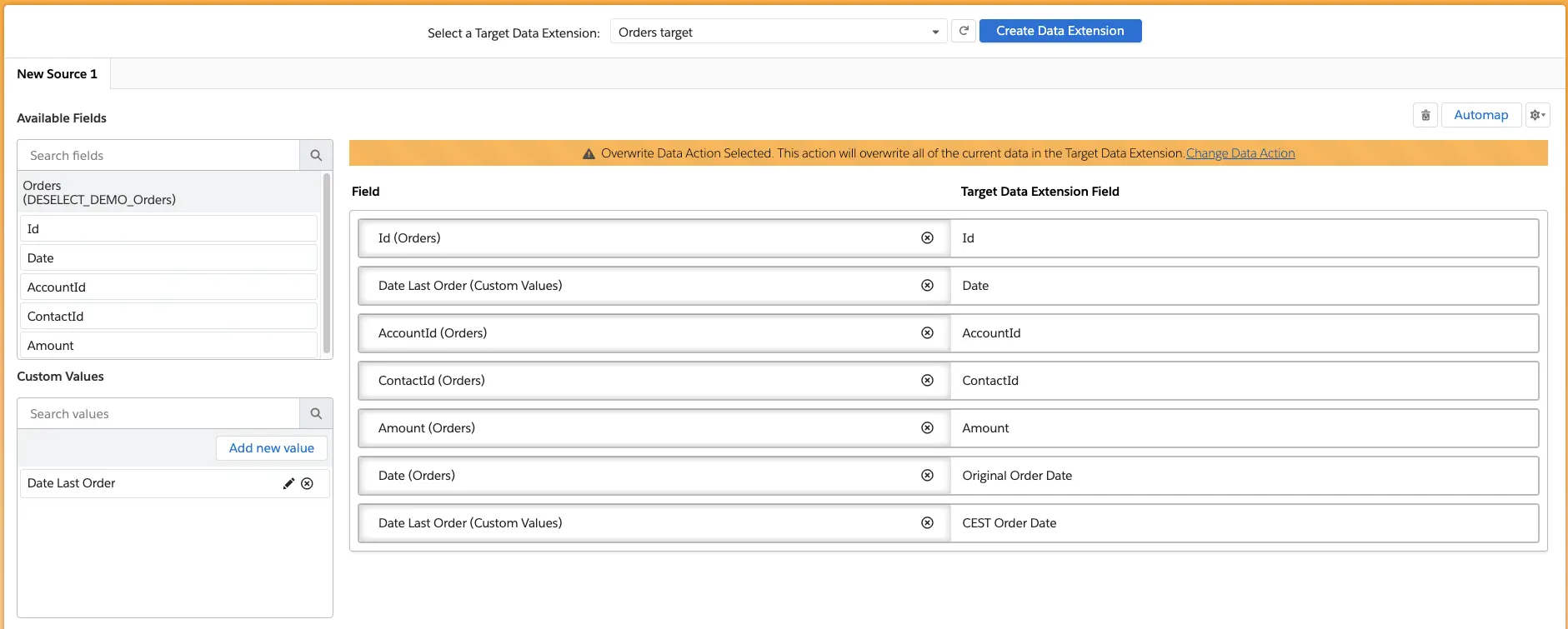Delete the Date Last Order custom value

coord(308,483)
